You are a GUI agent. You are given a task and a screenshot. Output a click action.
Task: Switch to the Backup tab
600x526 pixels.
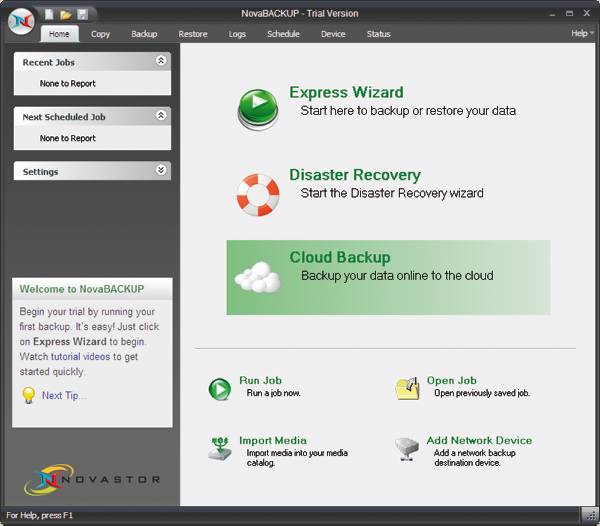coord(144,34)
